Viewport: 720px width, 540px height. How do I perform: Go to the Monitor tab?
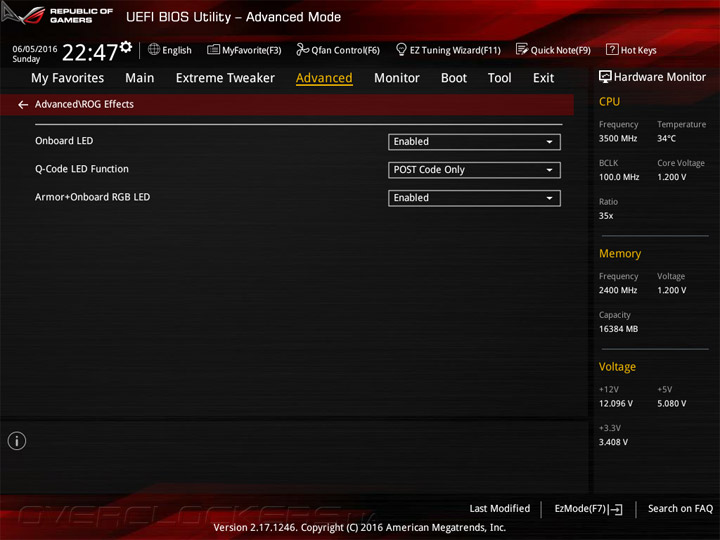[x=397, y=78]
